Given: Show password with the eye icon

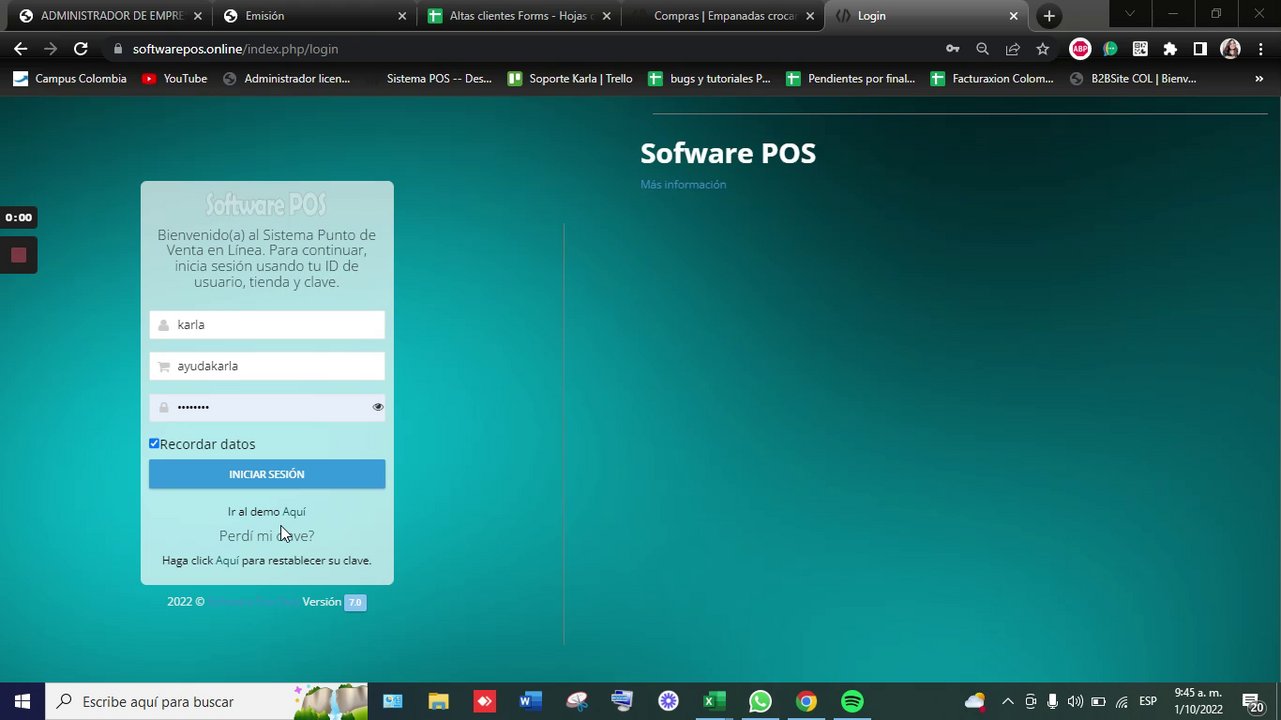Looking at the screenshot, I should [x=378, y=407].
